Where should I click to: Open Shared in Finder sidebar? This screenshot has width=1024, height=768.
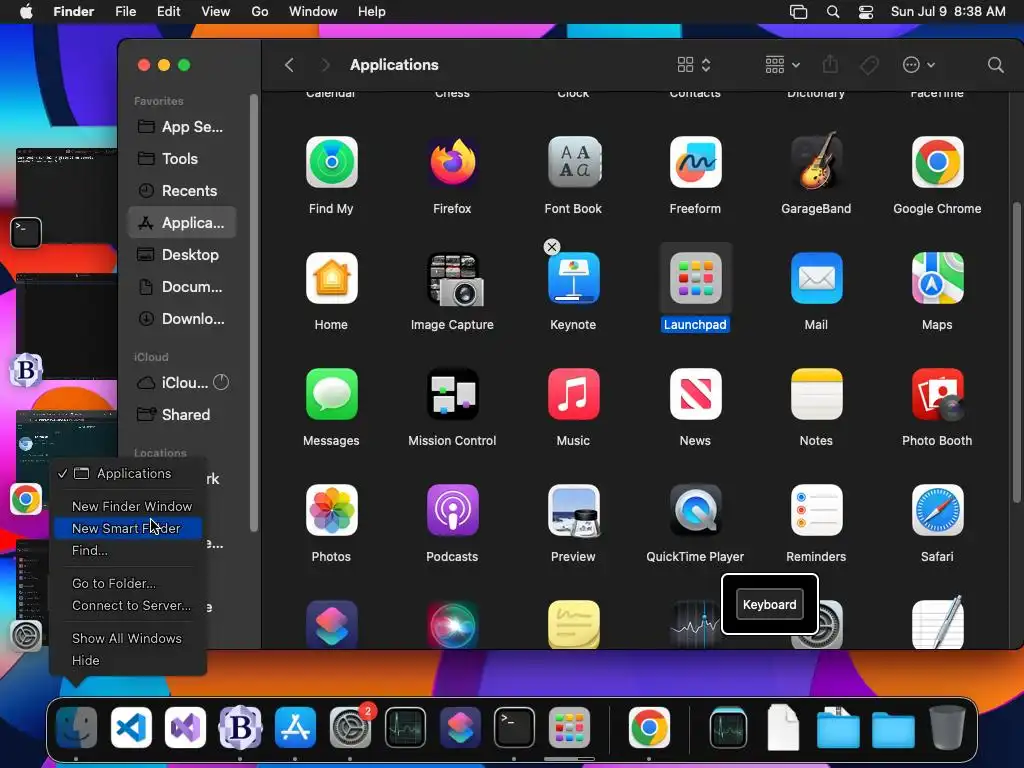(182, 415)
